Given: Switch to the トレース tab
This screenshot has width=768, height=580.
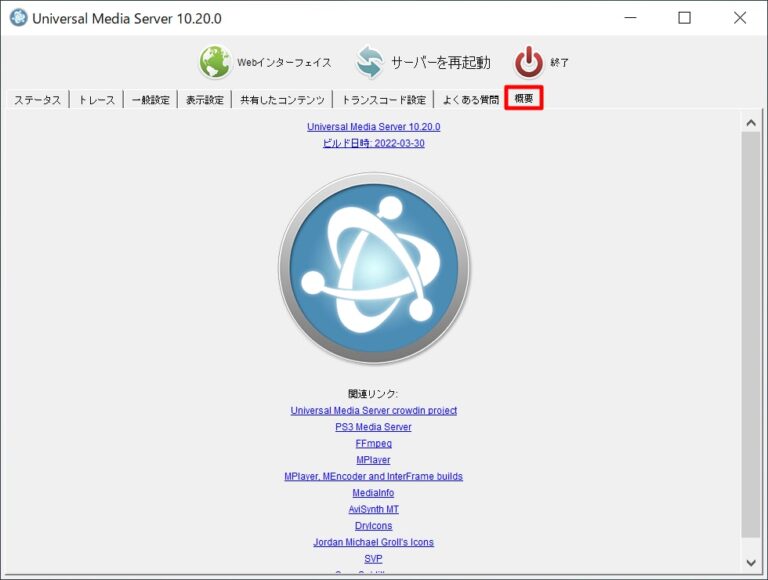Looking at the screenshot, I should tap(96, 100).
